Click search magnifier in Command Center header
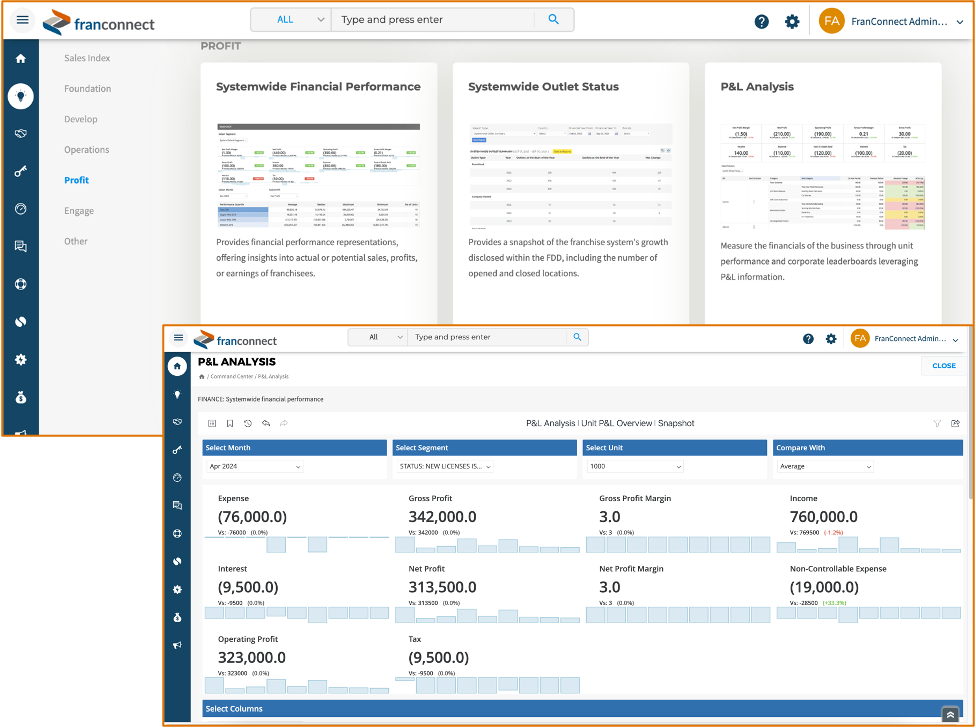 coord(553,19)
